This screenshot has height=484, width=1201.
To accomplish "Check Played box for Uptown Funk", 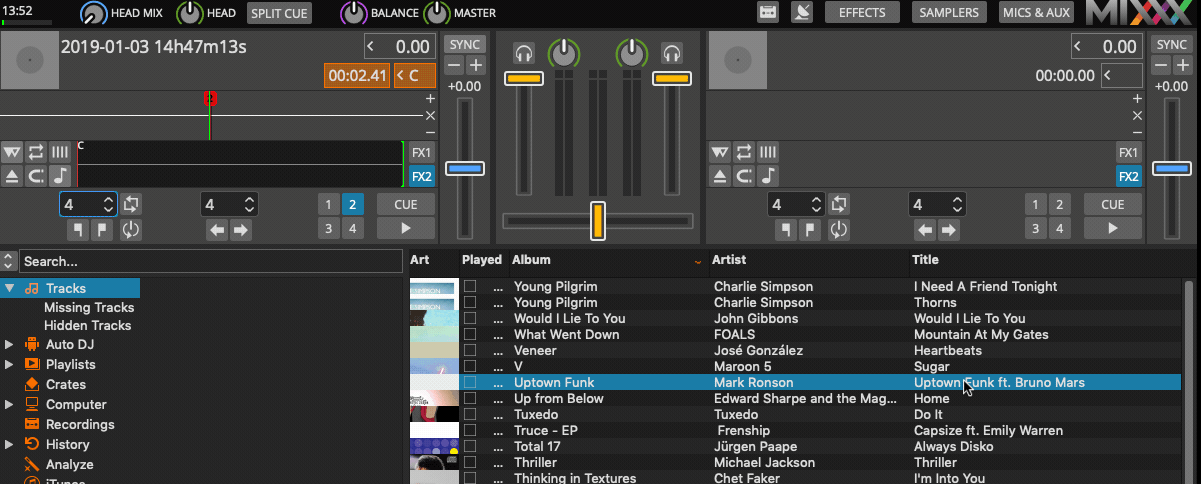I will pos(470,383).
